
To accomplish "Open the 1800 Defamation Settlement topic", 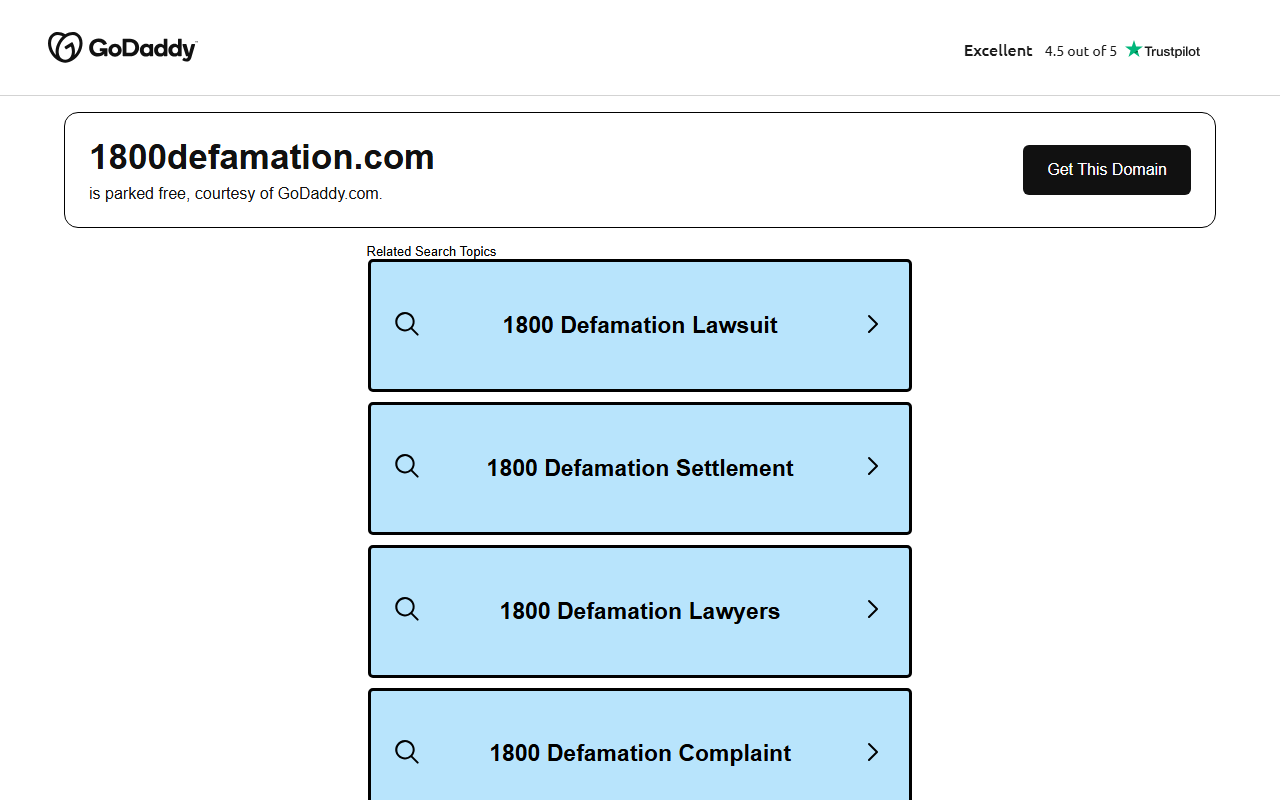I will point(640,468).
